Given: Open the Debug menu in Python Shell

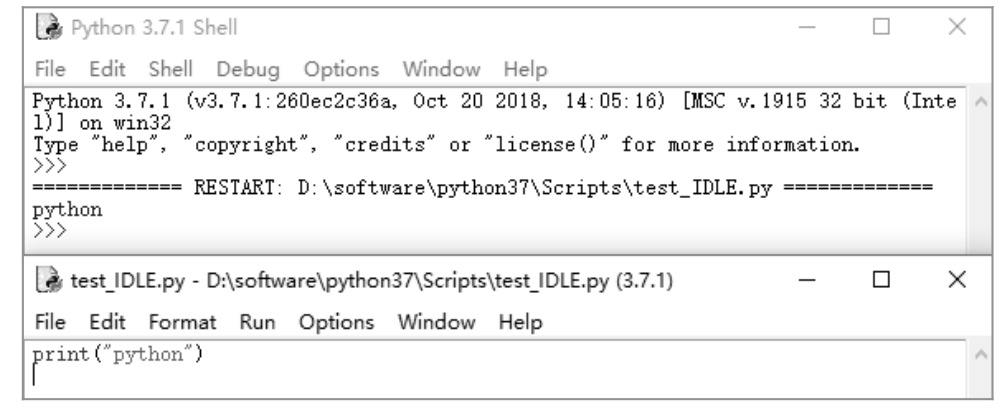Looking at the screenshot, I should pos(248,69).
